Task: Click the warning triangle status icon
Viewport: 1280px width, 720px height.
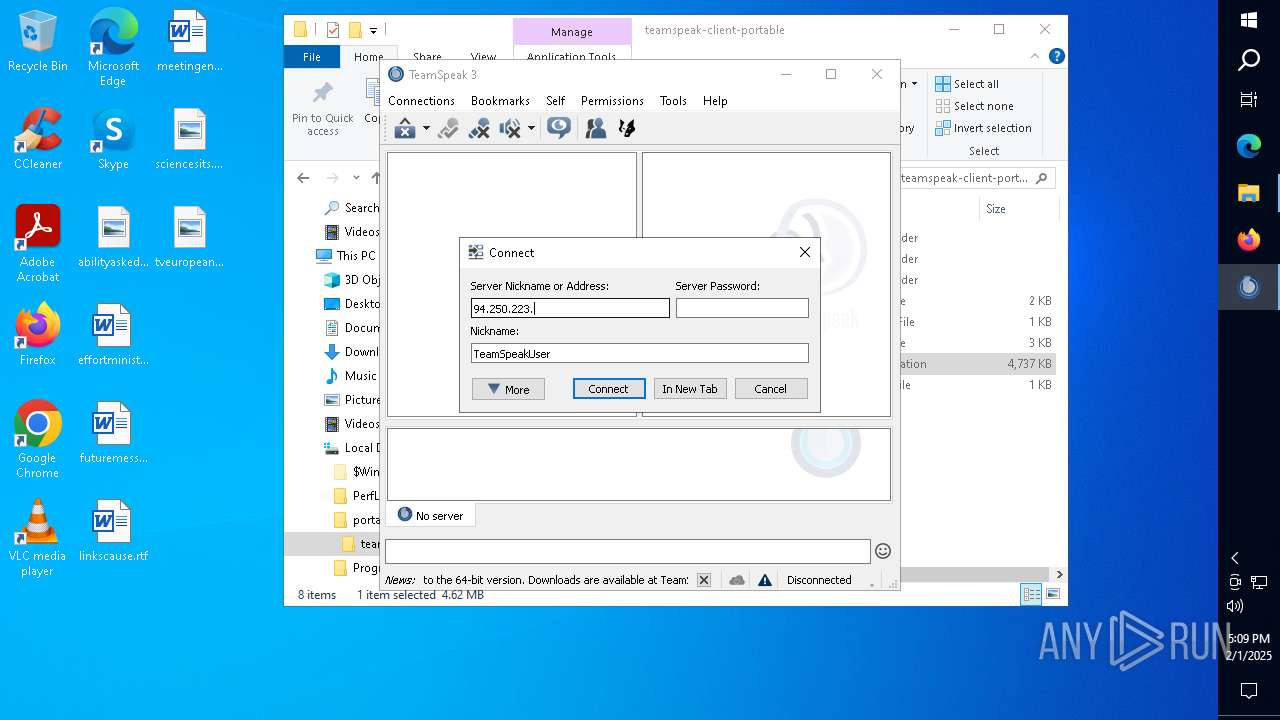Action: click(765, 580)
